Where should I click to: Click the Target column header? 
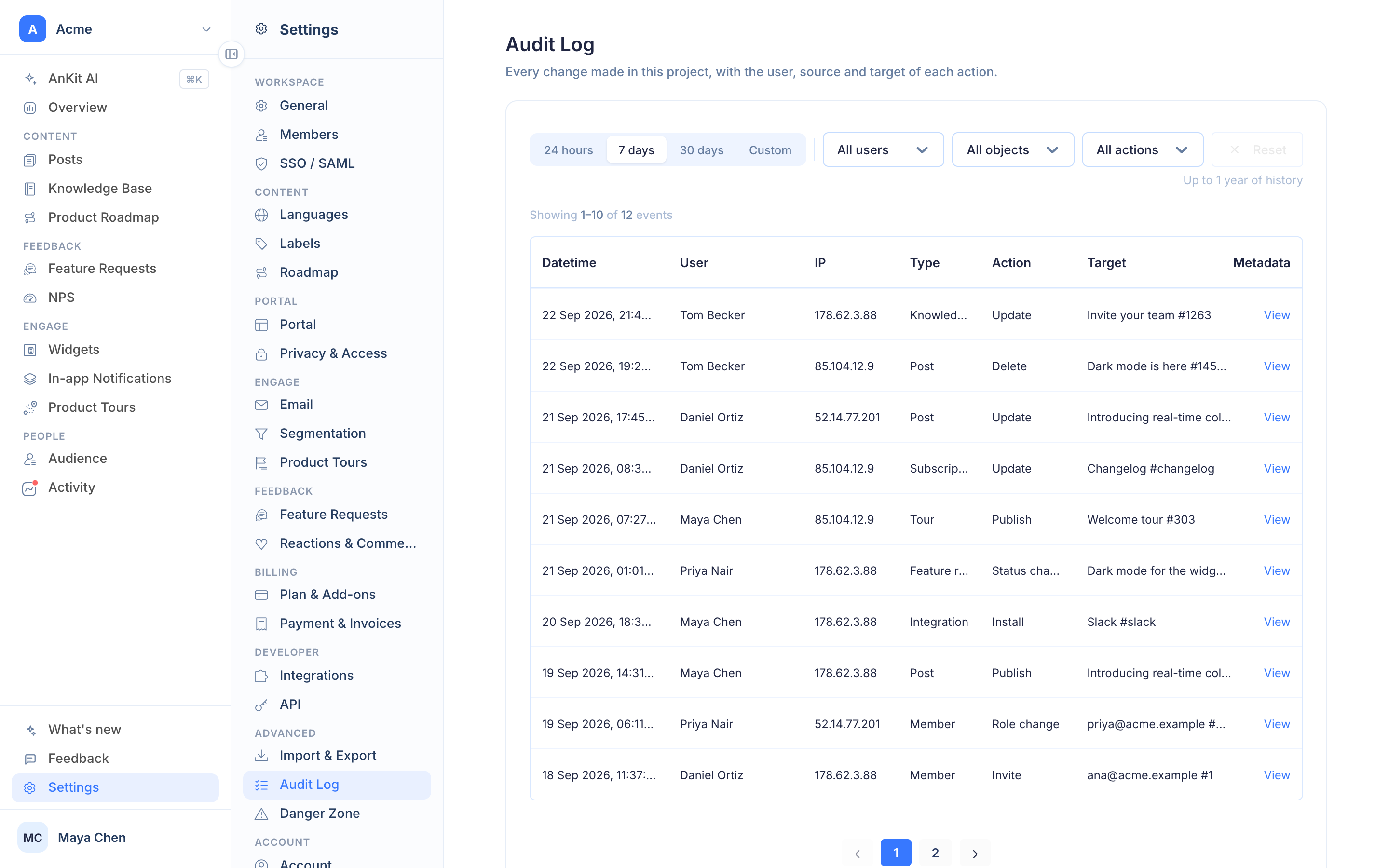[1106, 263]
